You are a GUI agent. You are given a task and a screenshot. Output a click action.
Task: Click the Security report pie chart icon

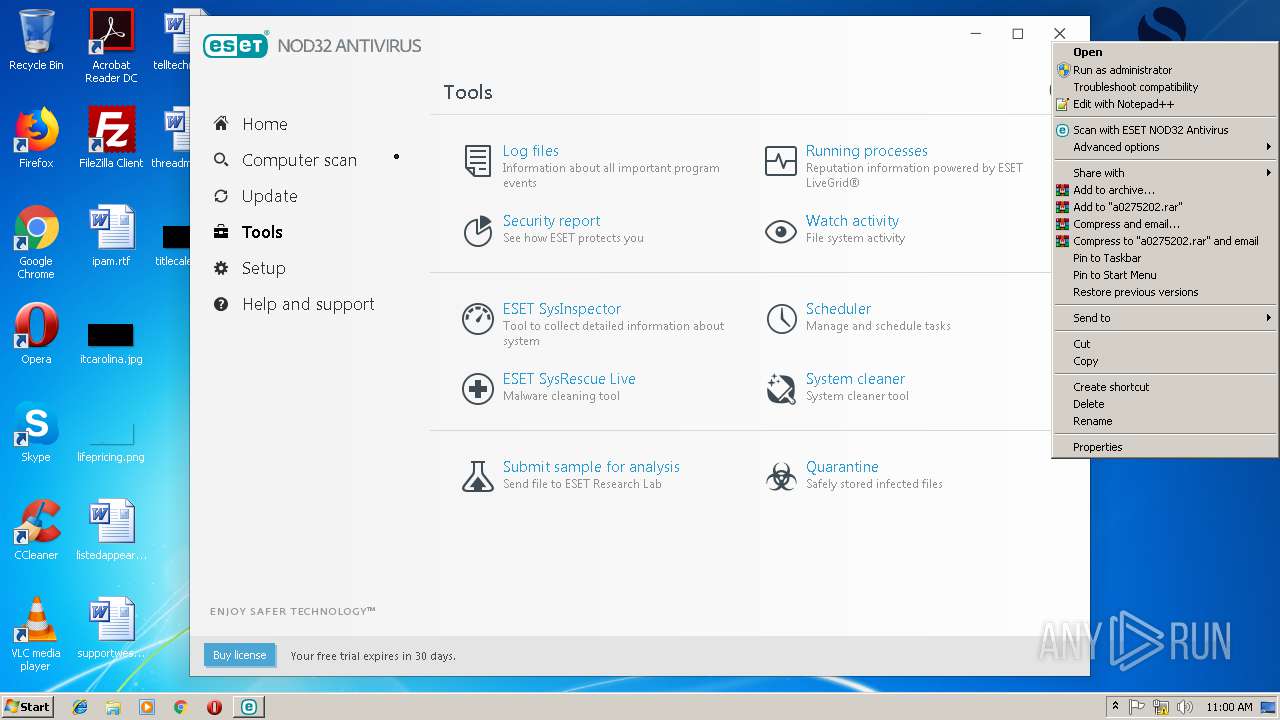[x=478, y=231]
